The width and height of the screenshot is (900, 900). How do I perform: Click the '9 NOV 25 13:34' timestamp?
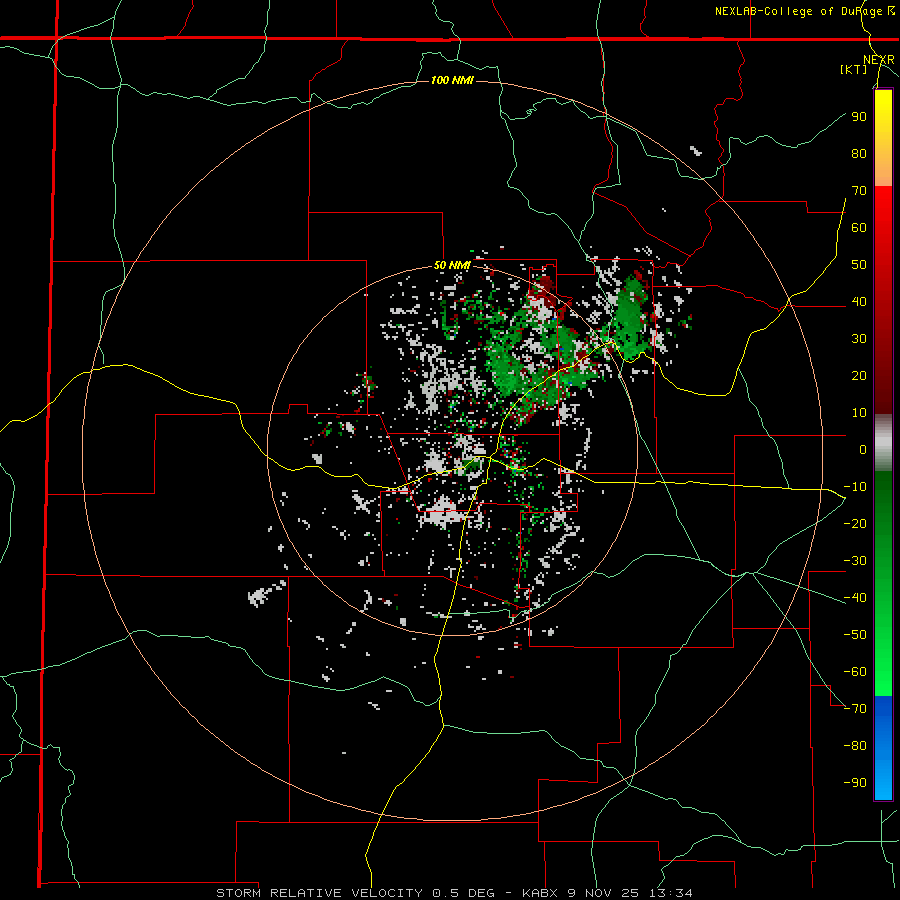point(630,893)
